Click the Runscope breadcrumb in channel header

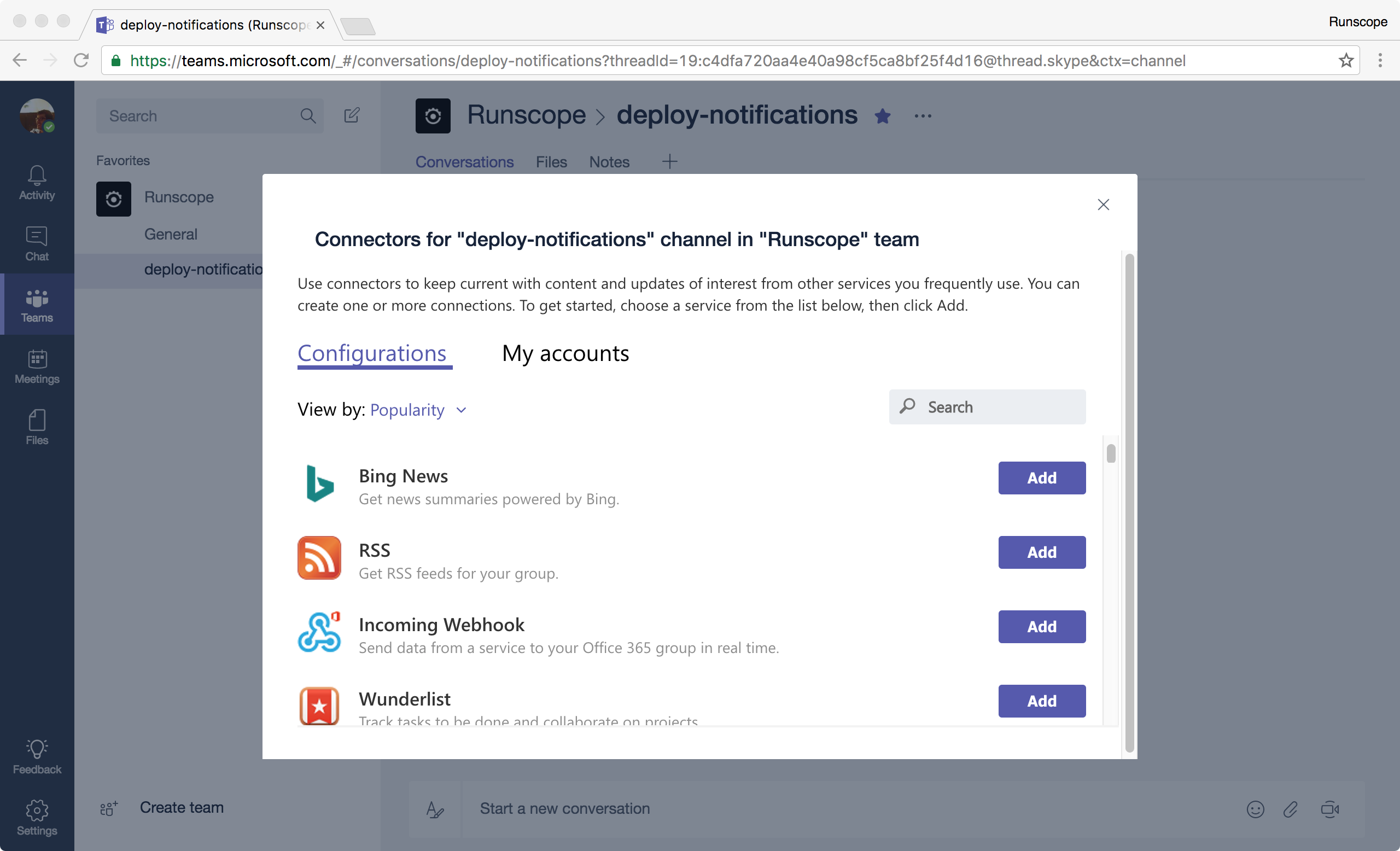click(x=526, y=115)
